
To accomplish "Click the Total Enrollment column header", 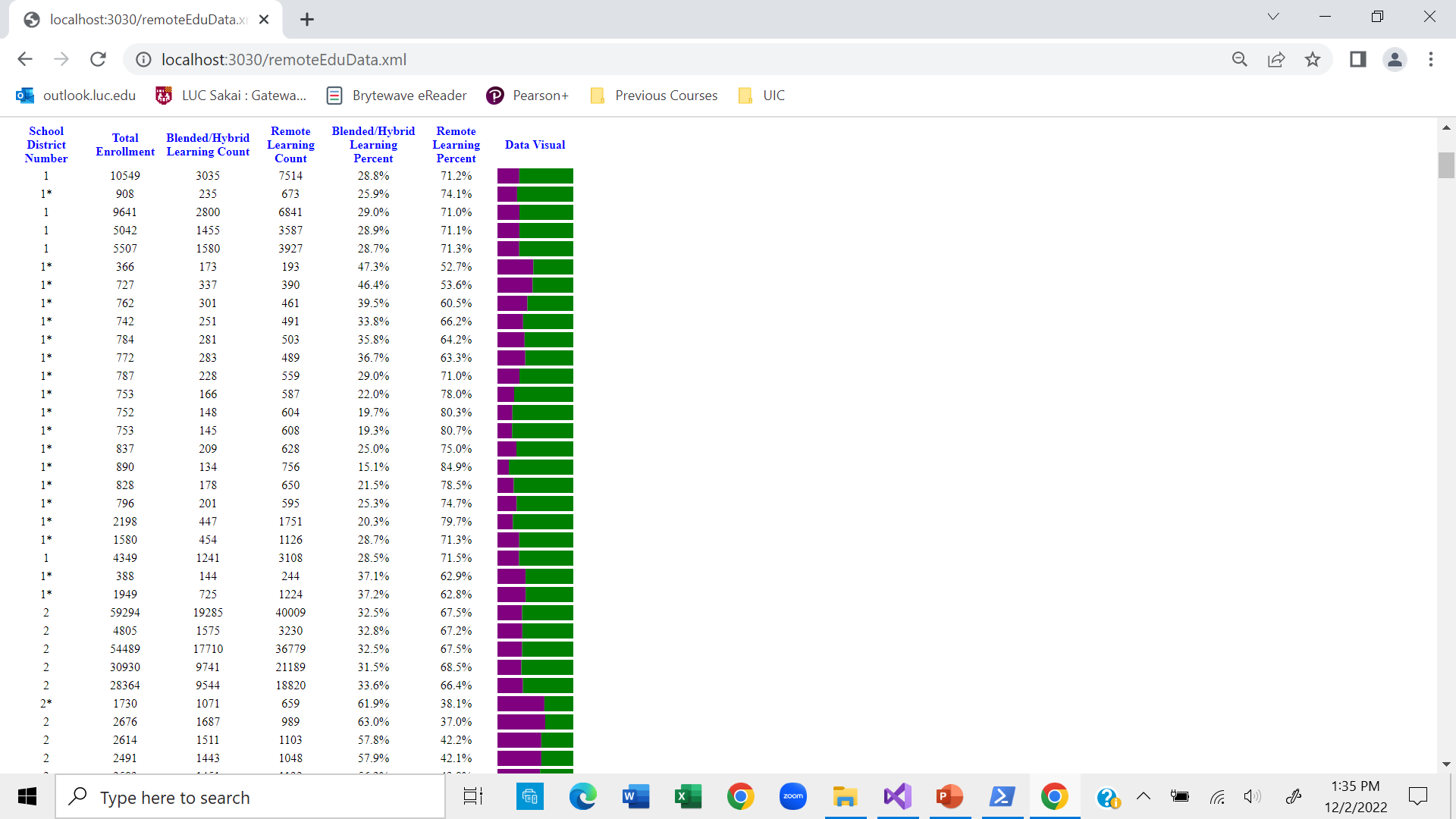I will [x=125, y=145].
